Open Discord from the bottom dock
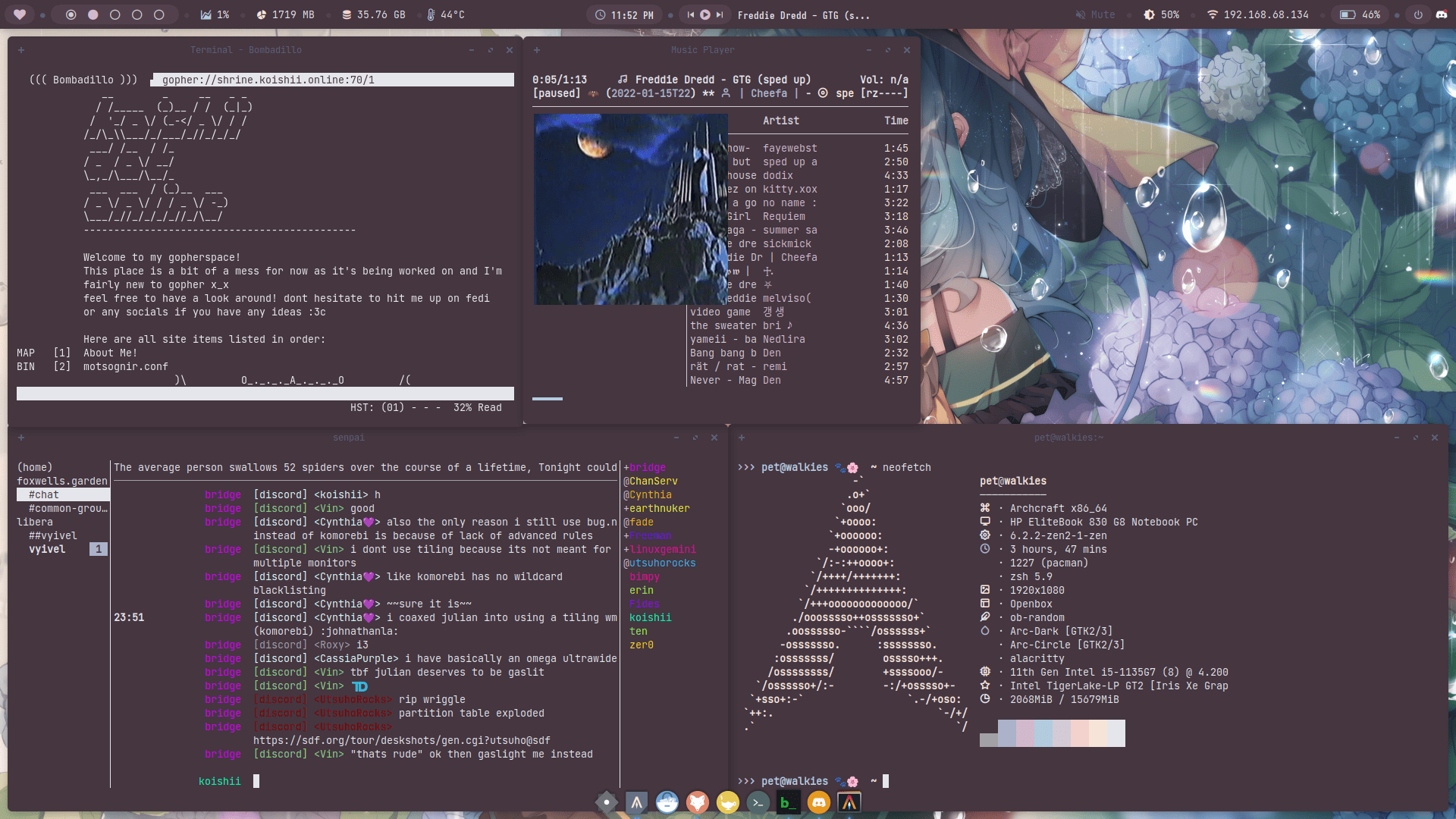The image size is (1456, 819). click(x=819, y=802)
